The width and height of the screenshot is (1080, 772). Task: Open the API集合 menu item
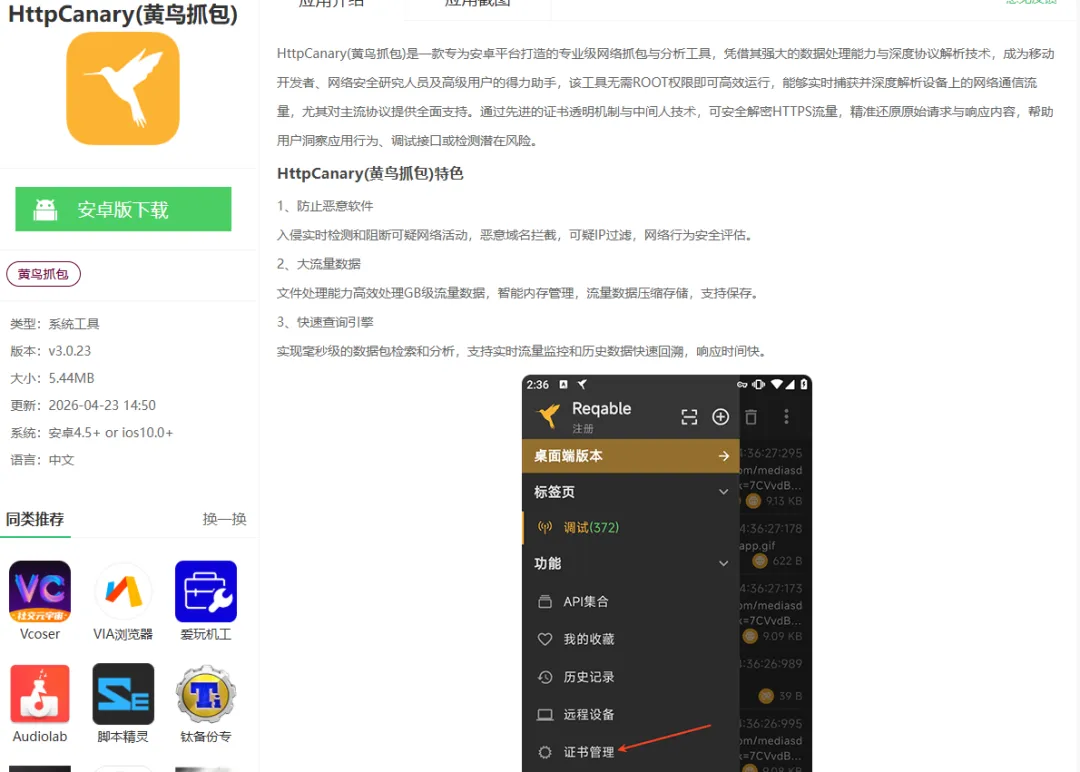pos(631,602)
